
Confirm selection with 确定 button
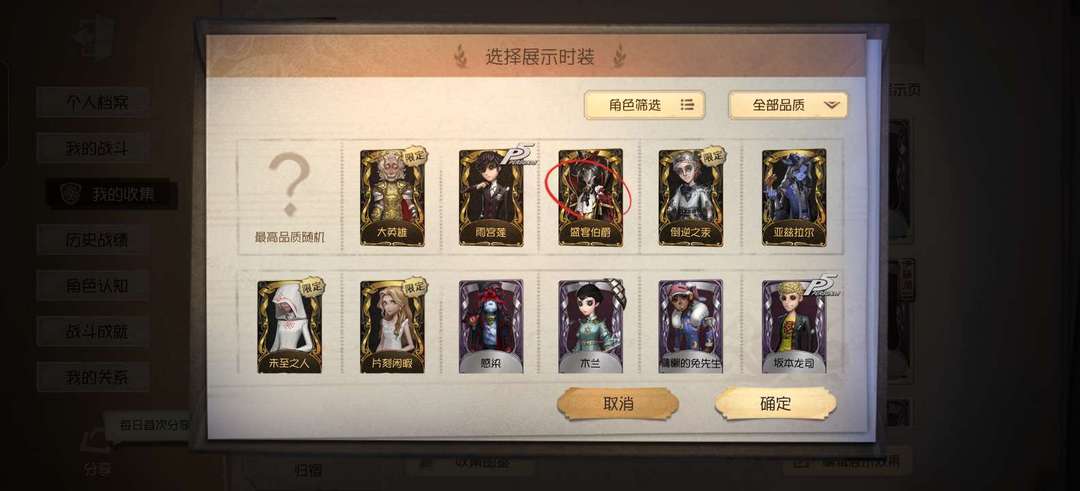[x=776, y=404]
